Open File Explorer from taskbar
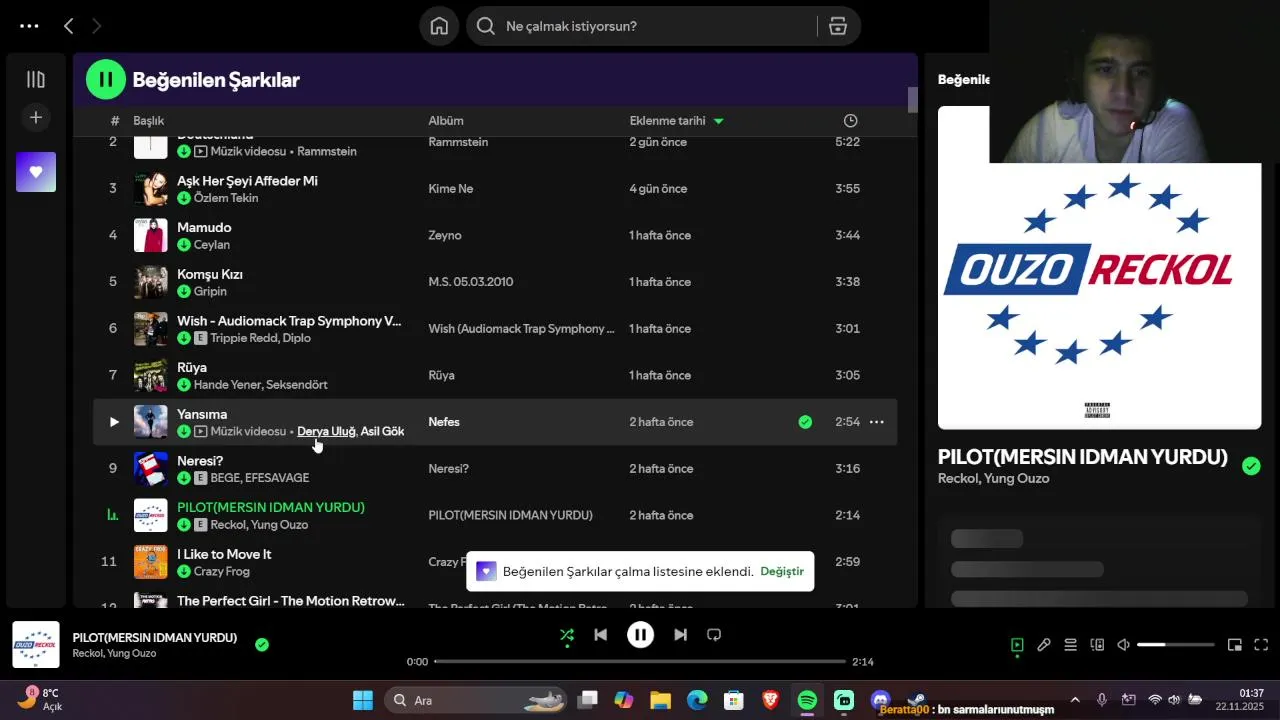The height and width of the screenshot is (720, 1280). (660, 700)
